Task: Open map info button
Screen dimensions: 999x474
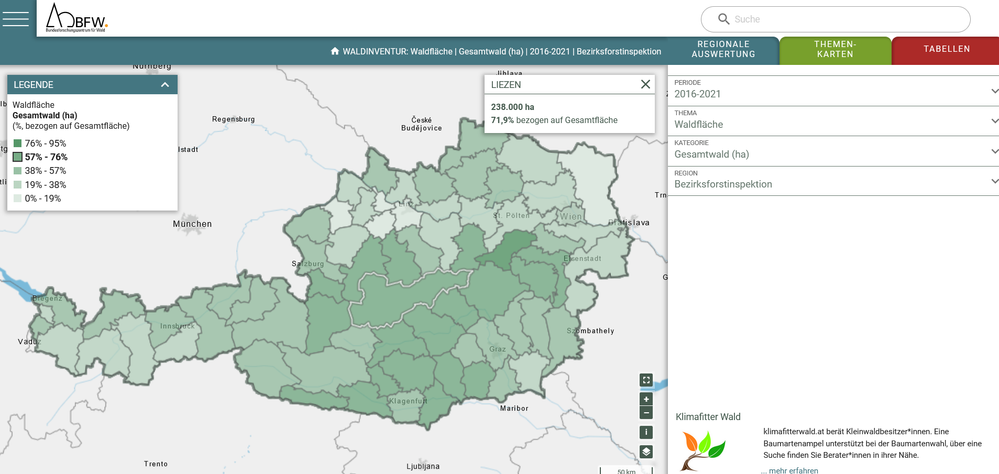Action: point(646,433)
